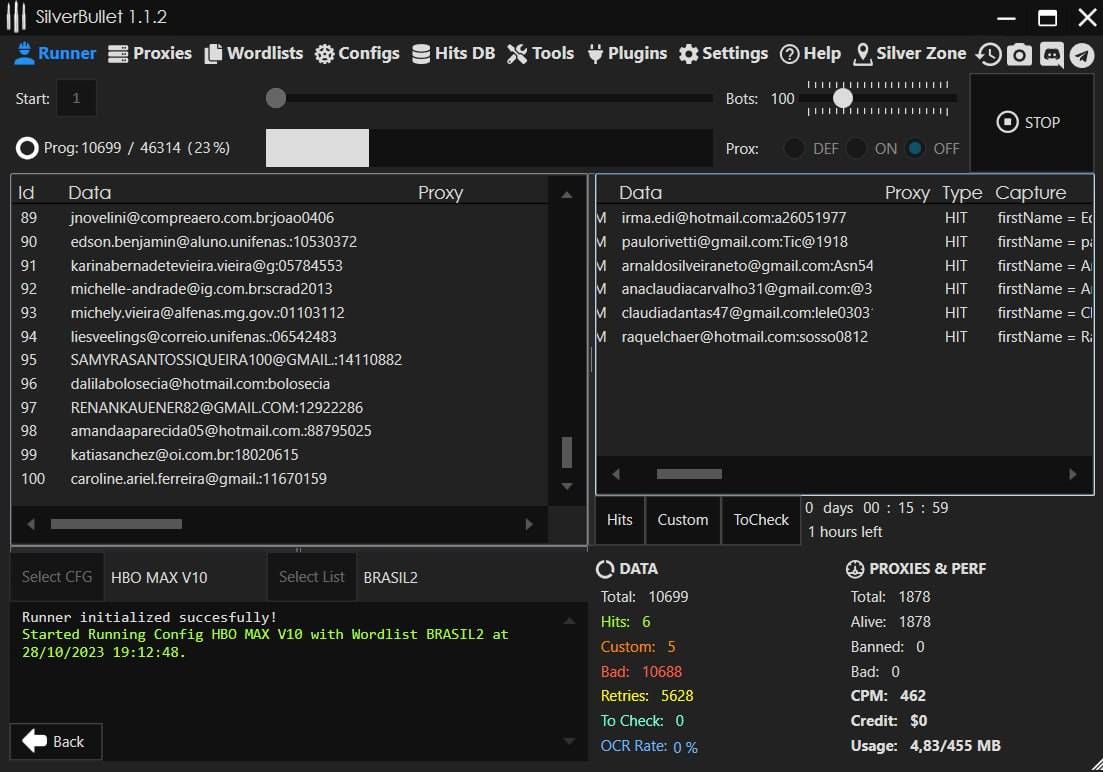Open the Telegram link icon
Screen dimensions: 1103x772
1082,55
